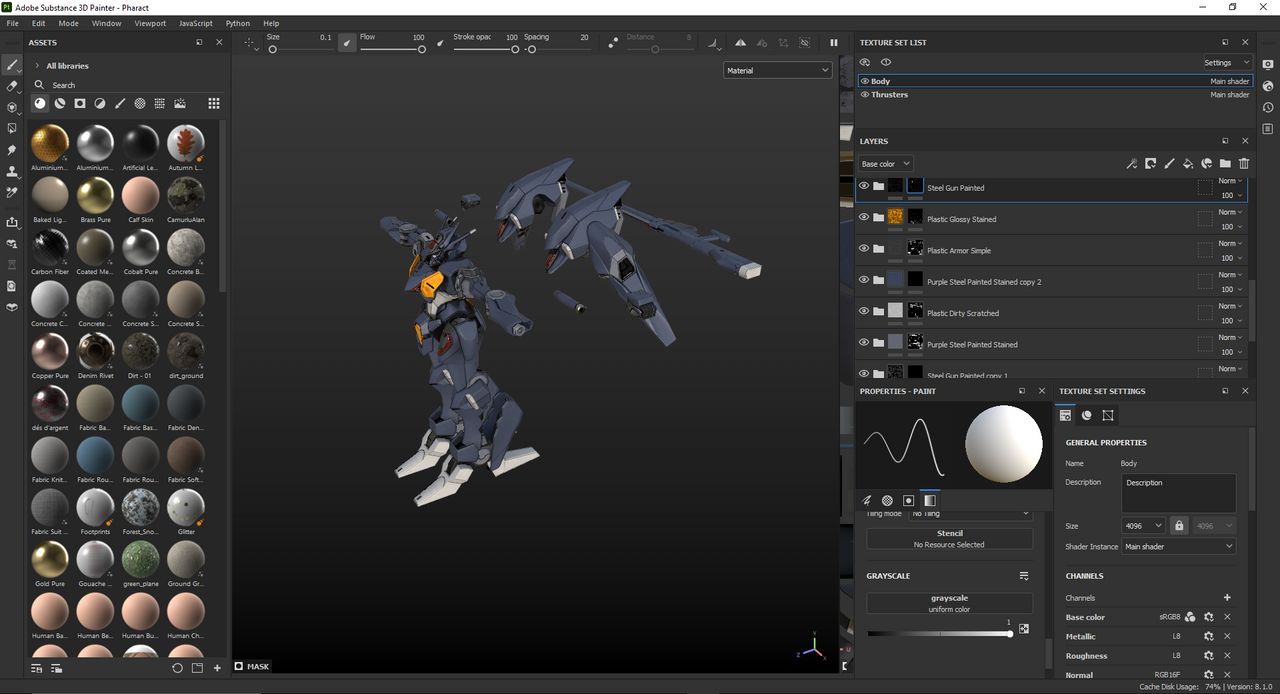Hide Purple Steel Painted Stained copy 2
Viewport: 1280px width, 694px height.
click(x=864, y=280)
